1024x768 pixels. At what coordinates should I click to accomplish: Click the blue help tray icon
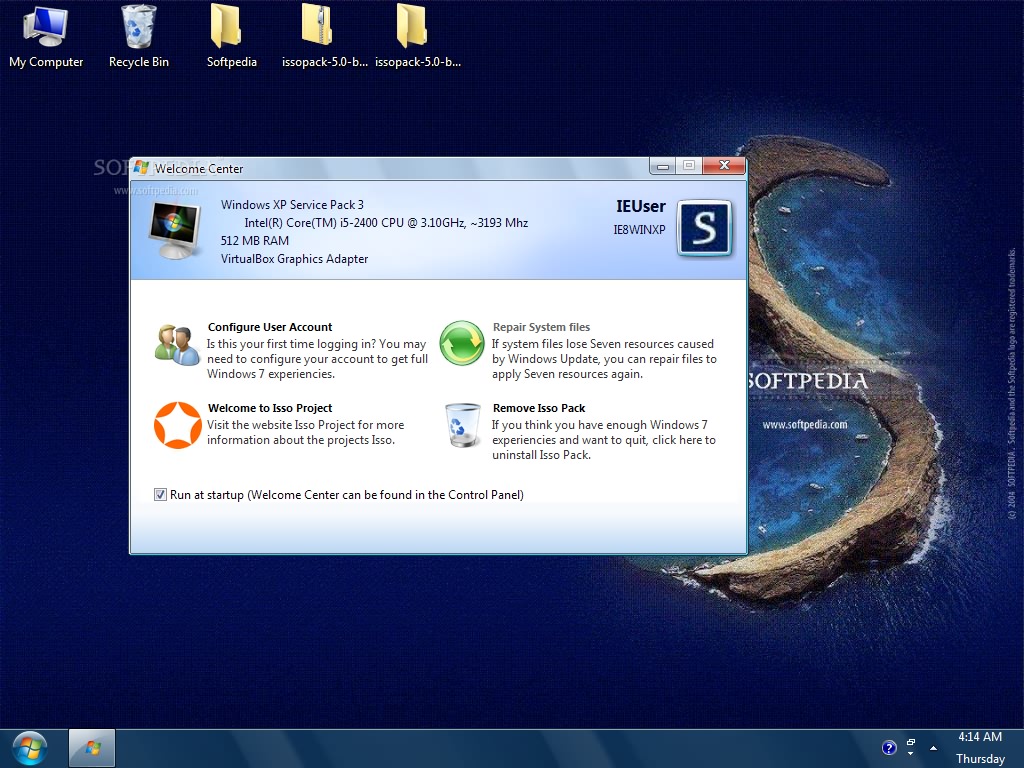(x=889, y=748)
